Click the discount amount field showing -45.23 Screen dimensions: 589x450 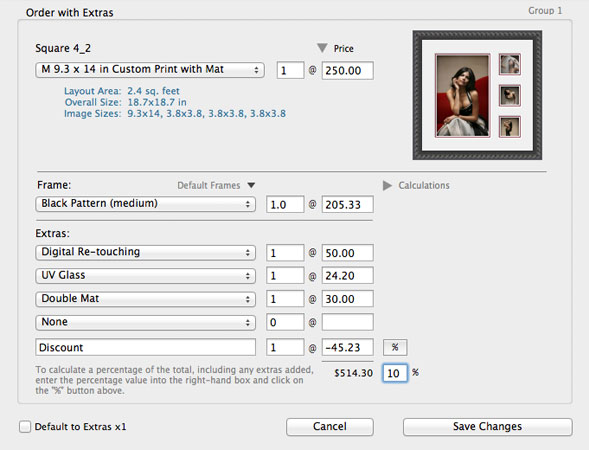pos(347,347)
